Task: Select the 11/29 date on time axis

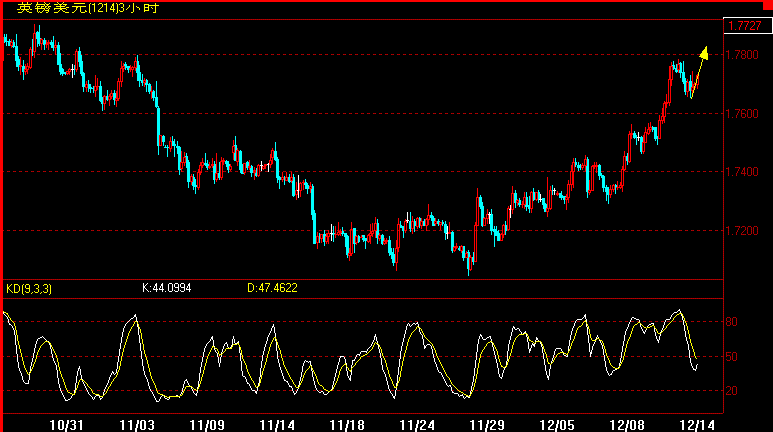Action: (x=487, y=425)
